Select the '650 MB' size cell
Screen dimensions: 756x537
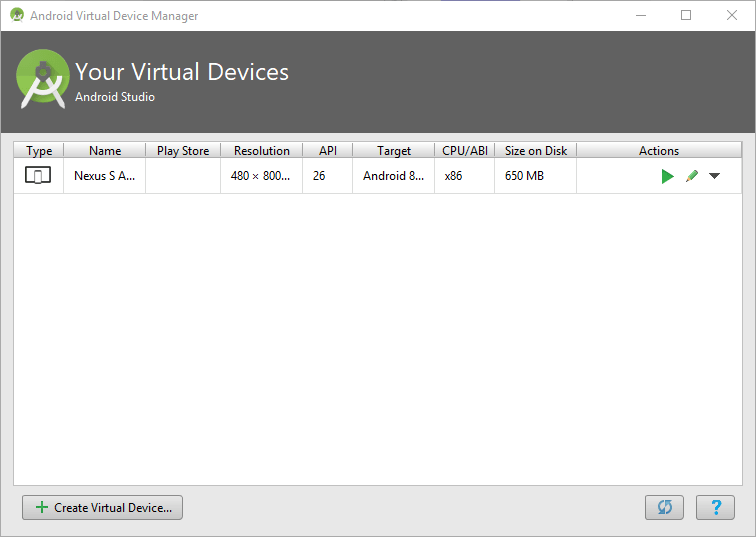point(536,176)
